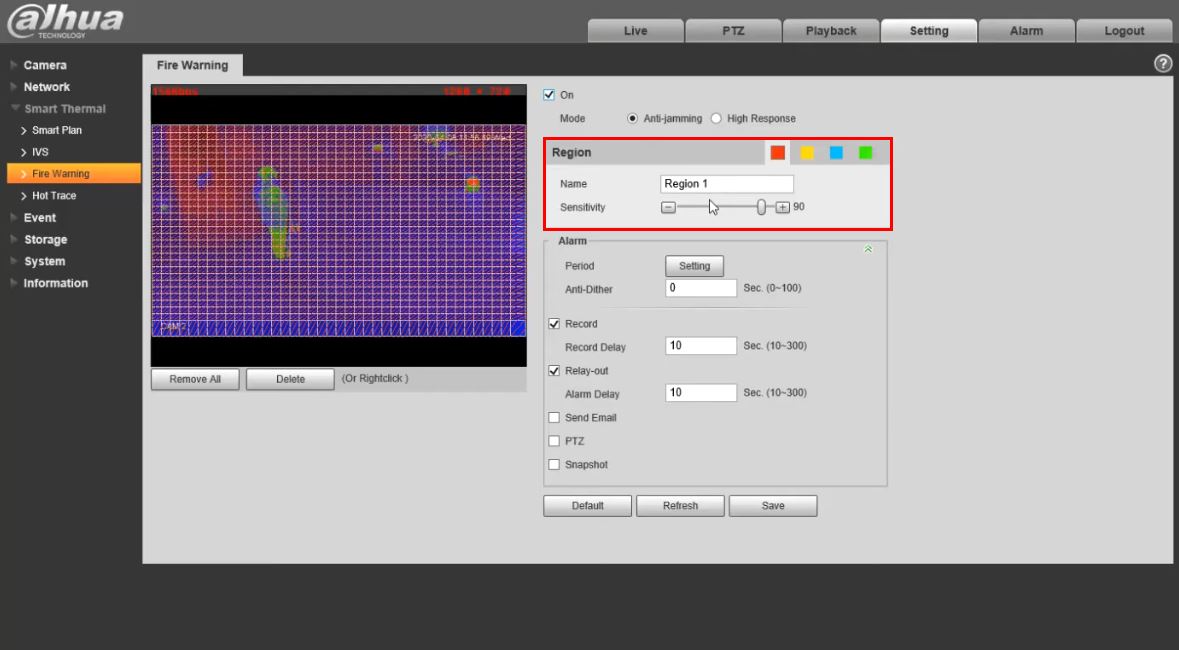
Task: Select the blue region color swatch
Action: (x=836, y=153)
